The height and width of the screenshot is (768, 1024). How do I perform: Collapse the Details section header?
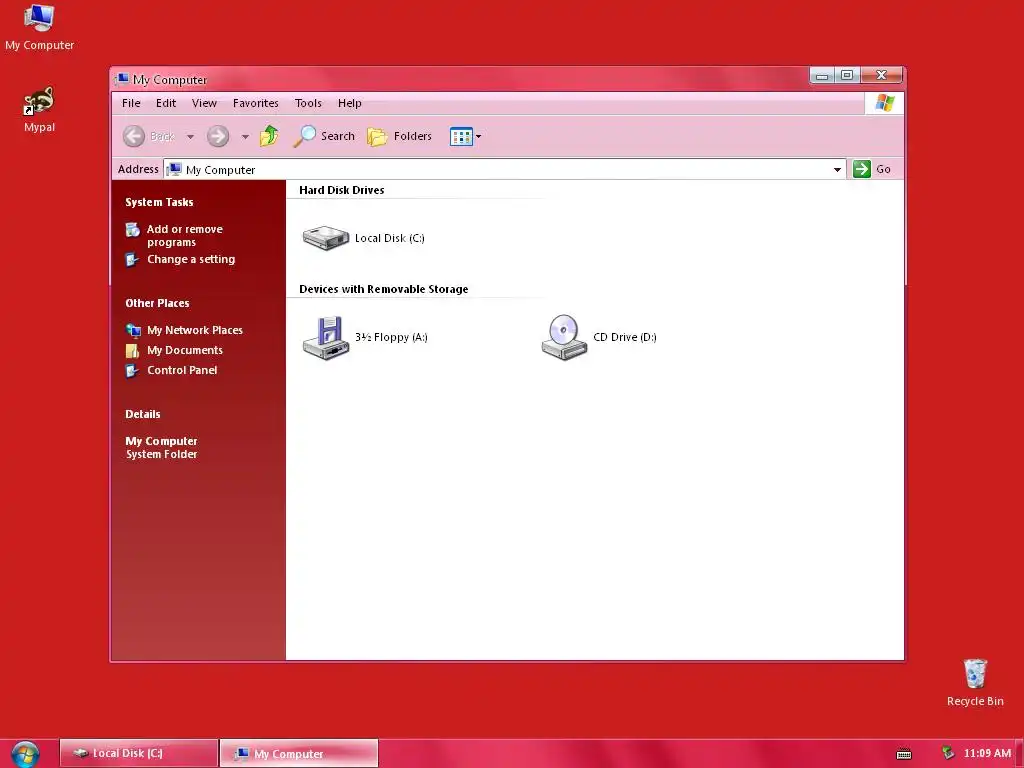[x=142, y=414]
